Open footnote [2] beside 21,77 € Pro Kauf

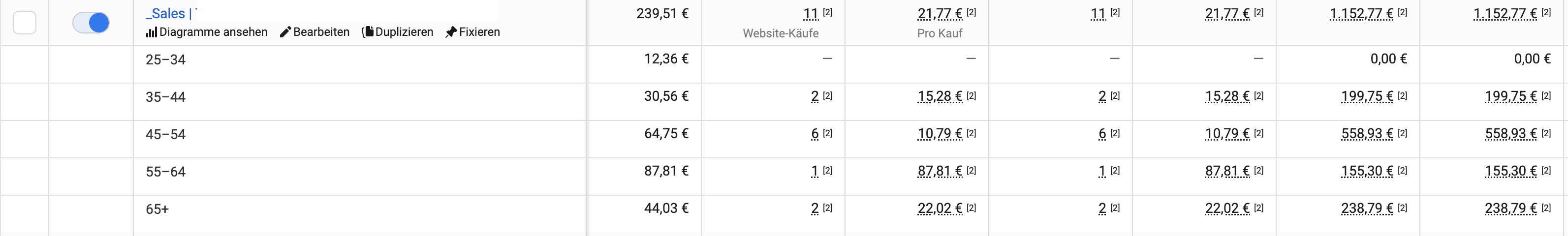971,12
